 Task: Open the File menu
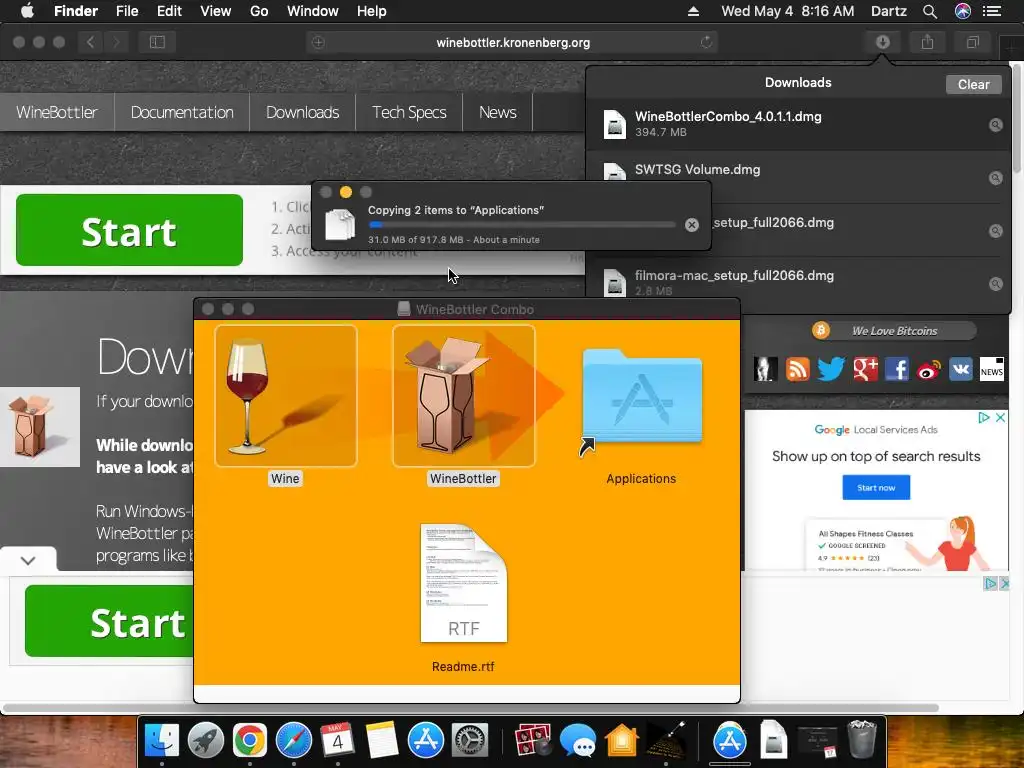coord(127,11)
